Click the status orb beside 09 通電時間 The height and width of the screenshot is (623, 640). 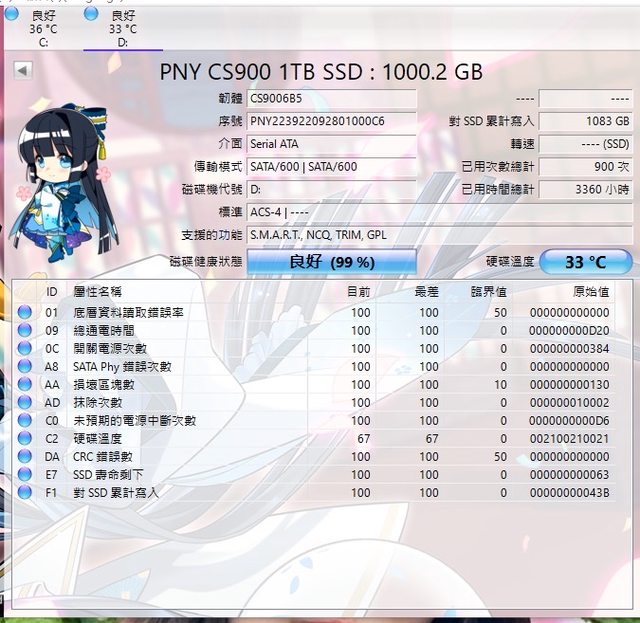click(25, 330)
